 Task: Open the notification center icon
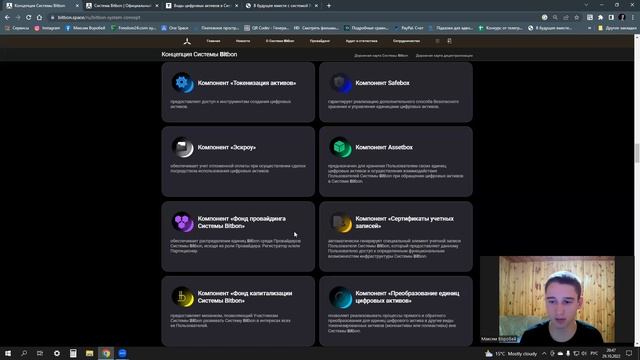[629, 353]
